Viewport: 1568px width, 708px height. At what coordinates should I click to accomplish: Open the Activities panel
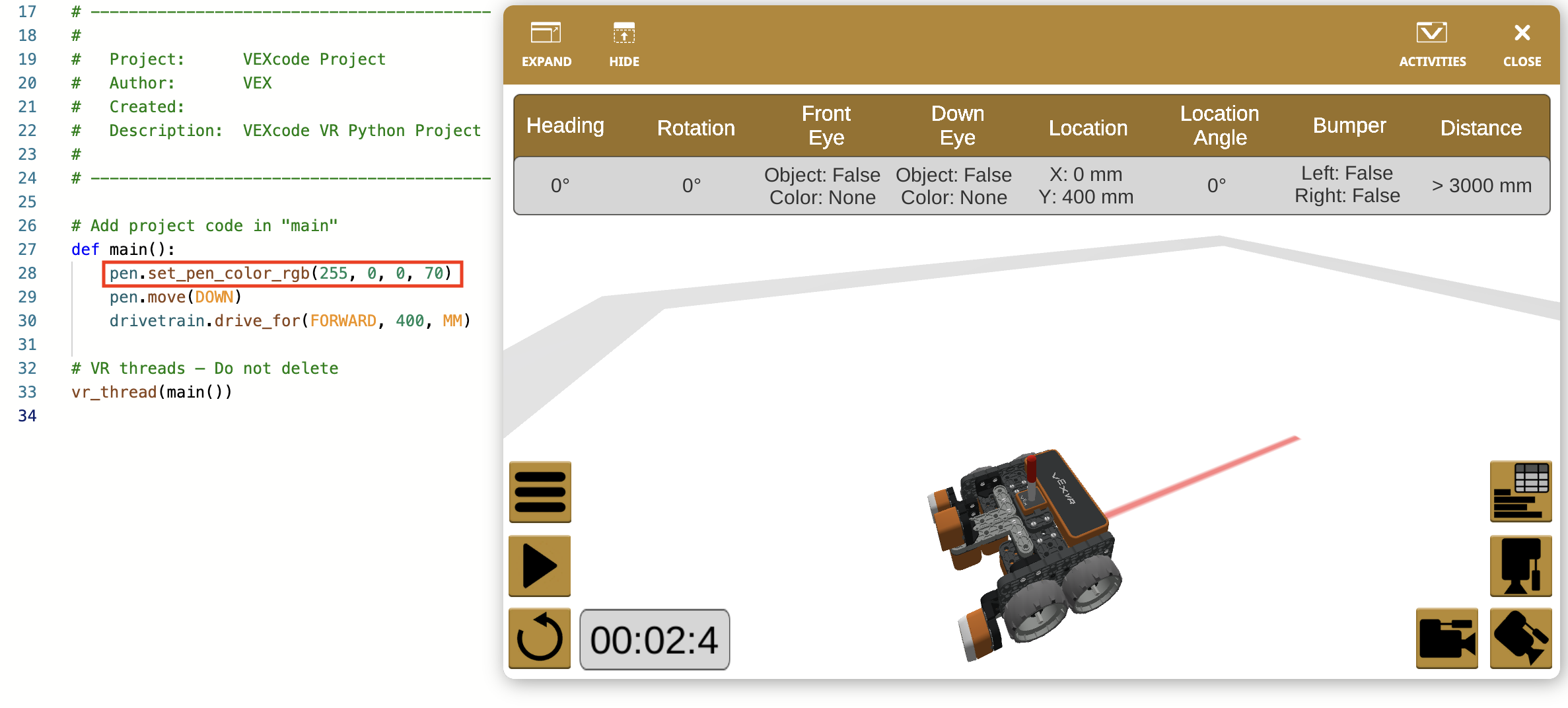click(1431, 44)
